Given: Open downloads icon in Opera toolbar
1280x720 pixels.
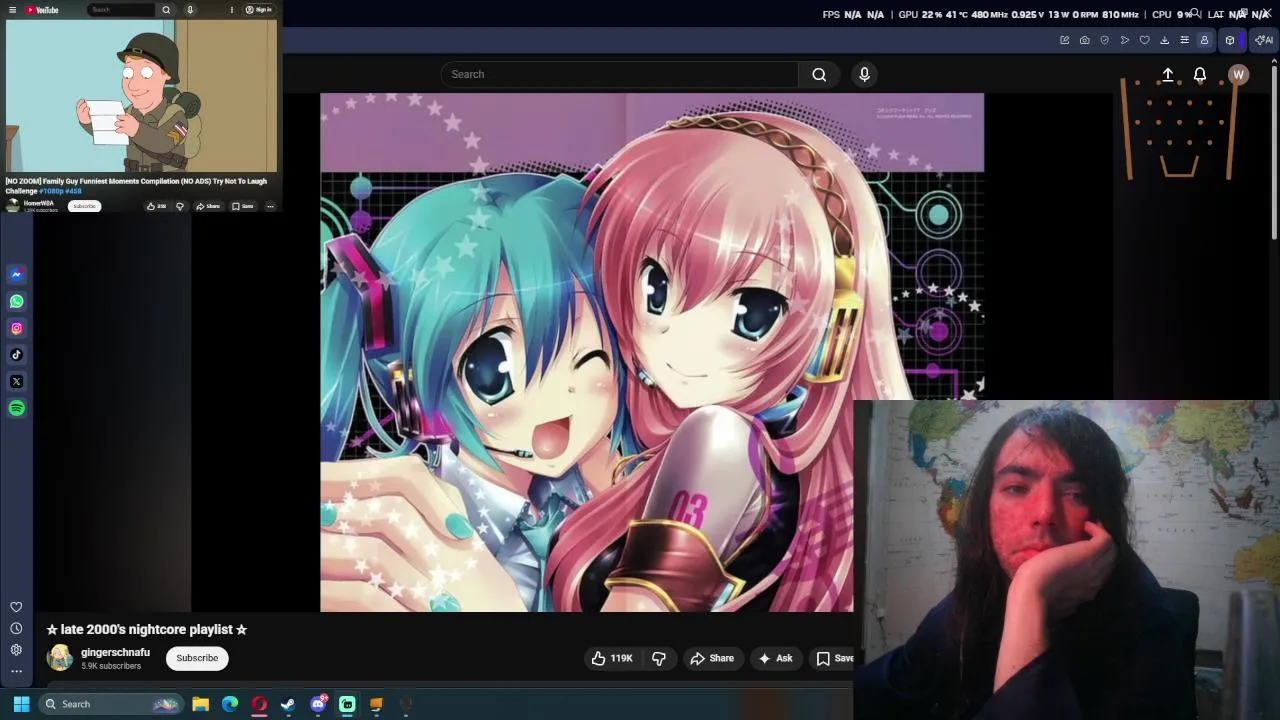Looking at the screenshot, I should 1164,40.
